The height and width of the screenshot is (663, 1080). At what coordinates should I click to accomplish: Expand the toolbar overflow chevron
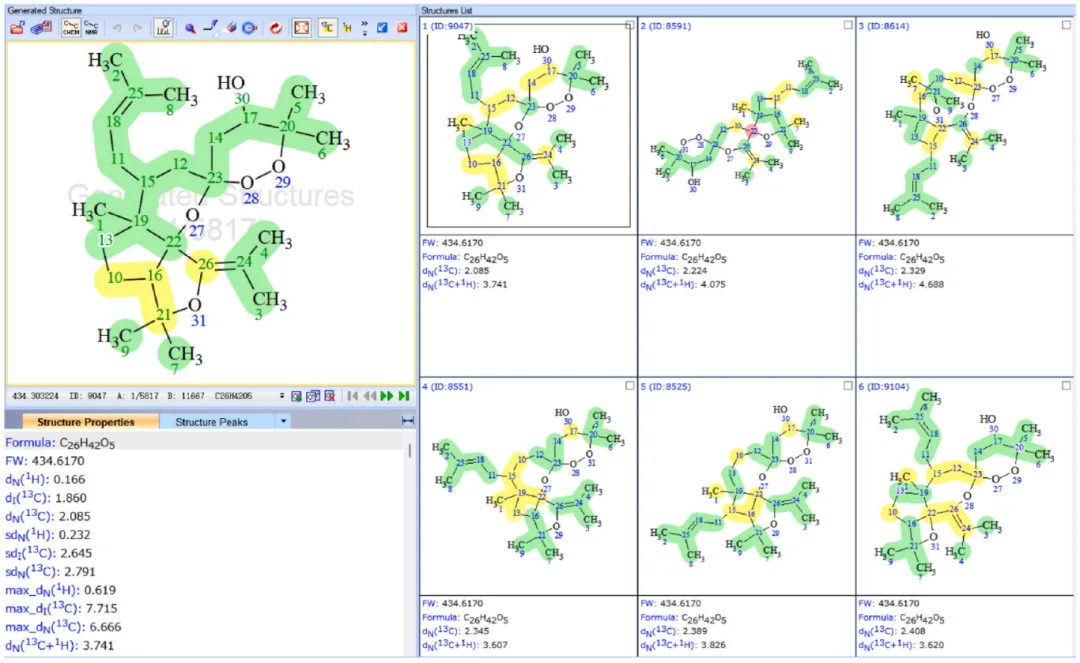[364, 28]
